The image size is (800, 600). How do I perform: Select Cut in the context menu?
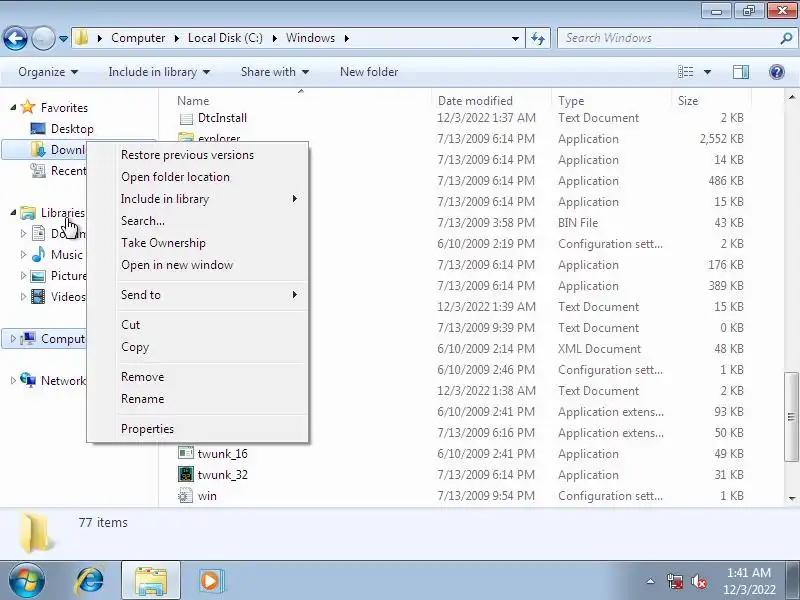(x=131, y=324)
